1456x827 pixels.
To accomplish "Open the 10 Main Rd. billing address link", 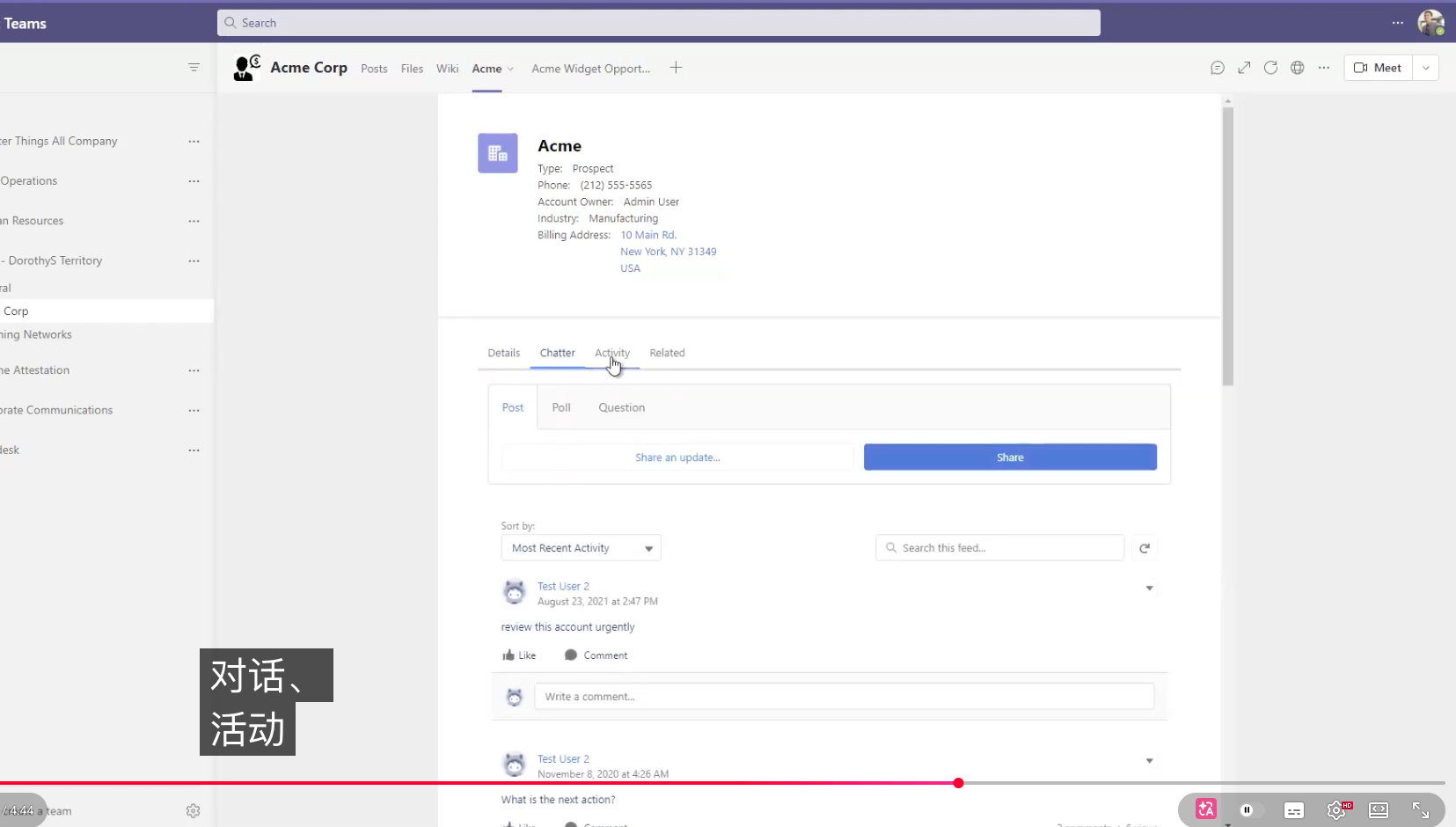I will (x=648, y=235).
